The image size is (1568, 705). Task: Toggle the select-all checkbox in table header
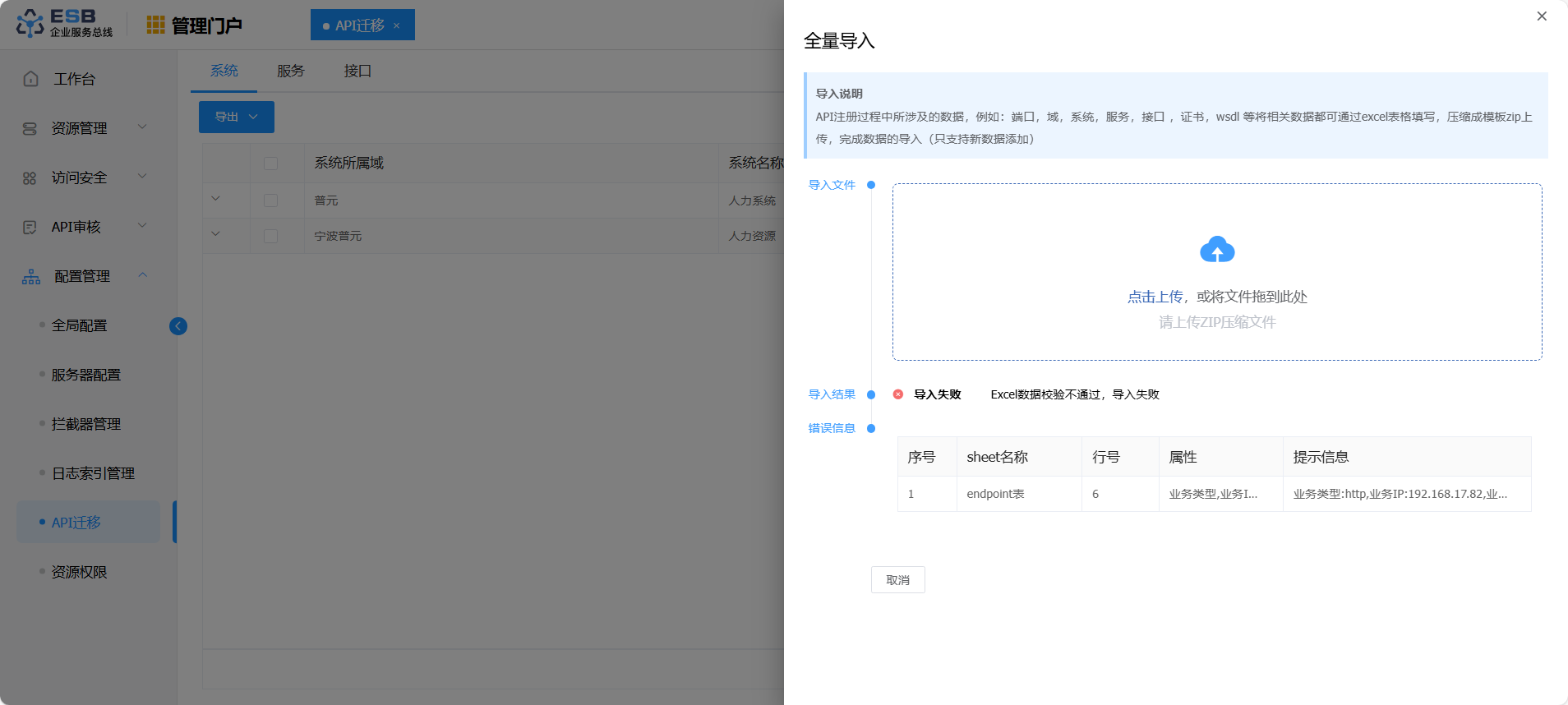270,164
